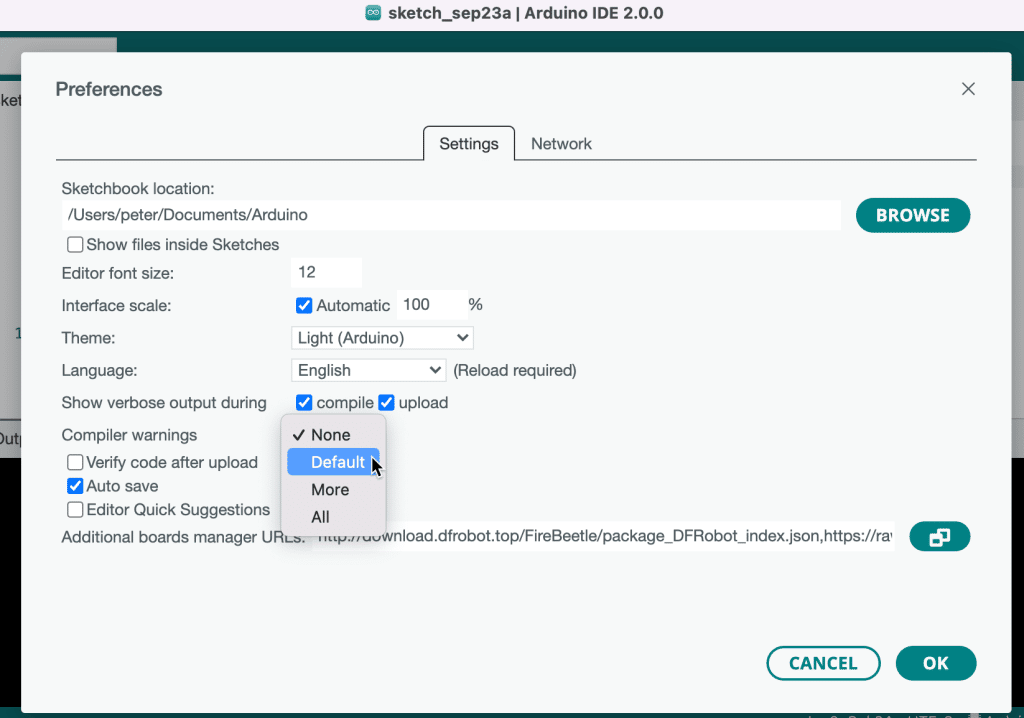Confirm preferences with OK
The image size is (1024, 718).
pyautogui.click(x=936, y=663)
